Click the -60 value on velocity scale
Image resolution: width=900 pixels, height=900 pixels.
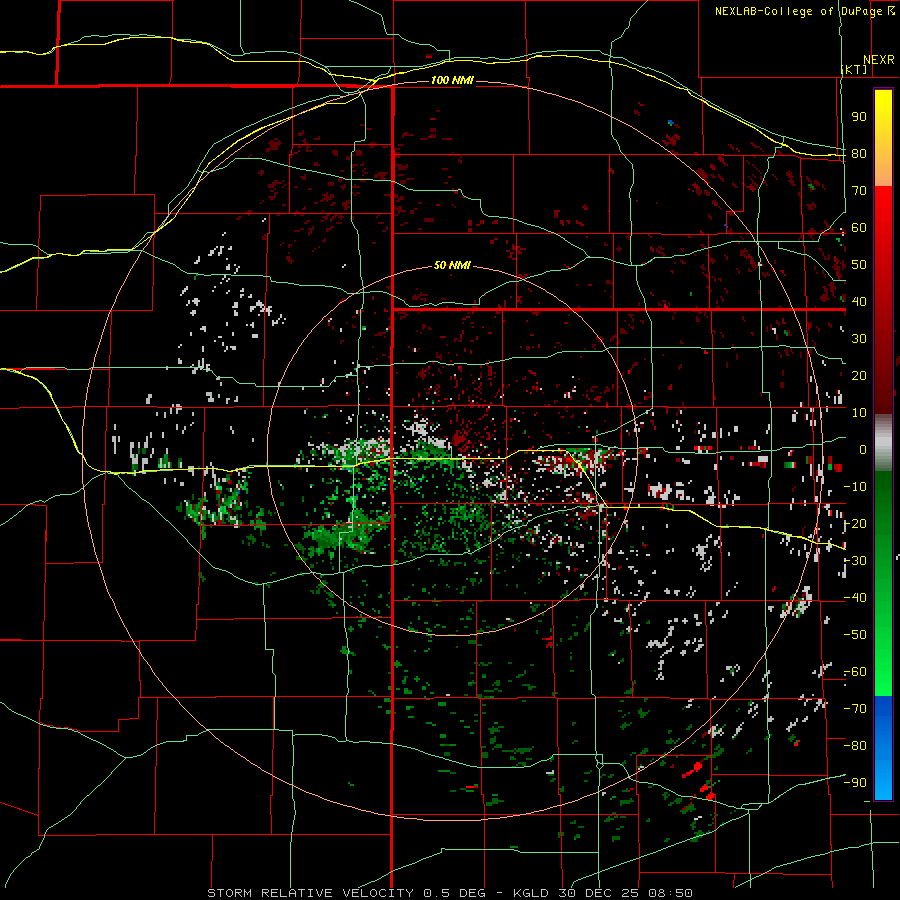pyautogui.click(x=855, y=672)
